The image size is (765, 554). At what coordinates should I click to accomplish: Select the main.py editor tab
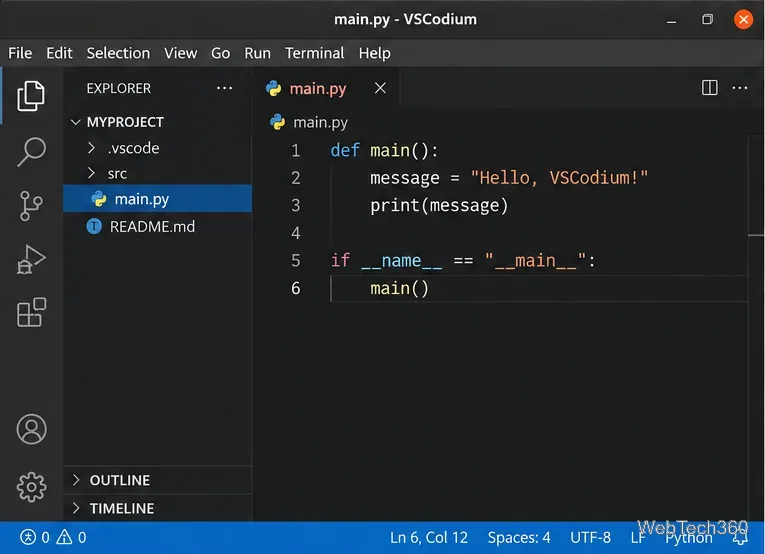pyautogui.click(x=326, y=88)
